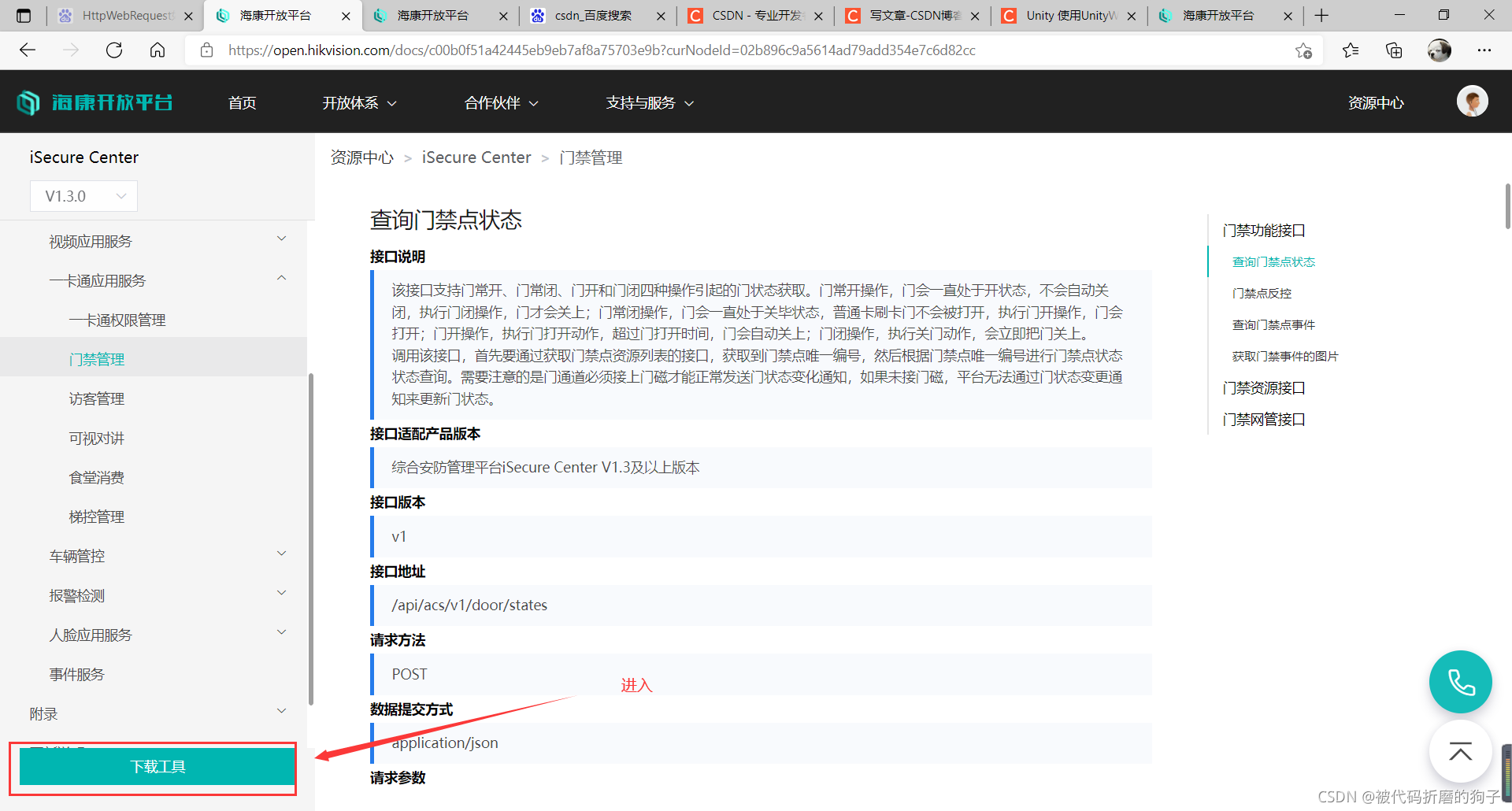Open 首页 in the site navigation
The image size is (1512, 811).
click(243, 103)
